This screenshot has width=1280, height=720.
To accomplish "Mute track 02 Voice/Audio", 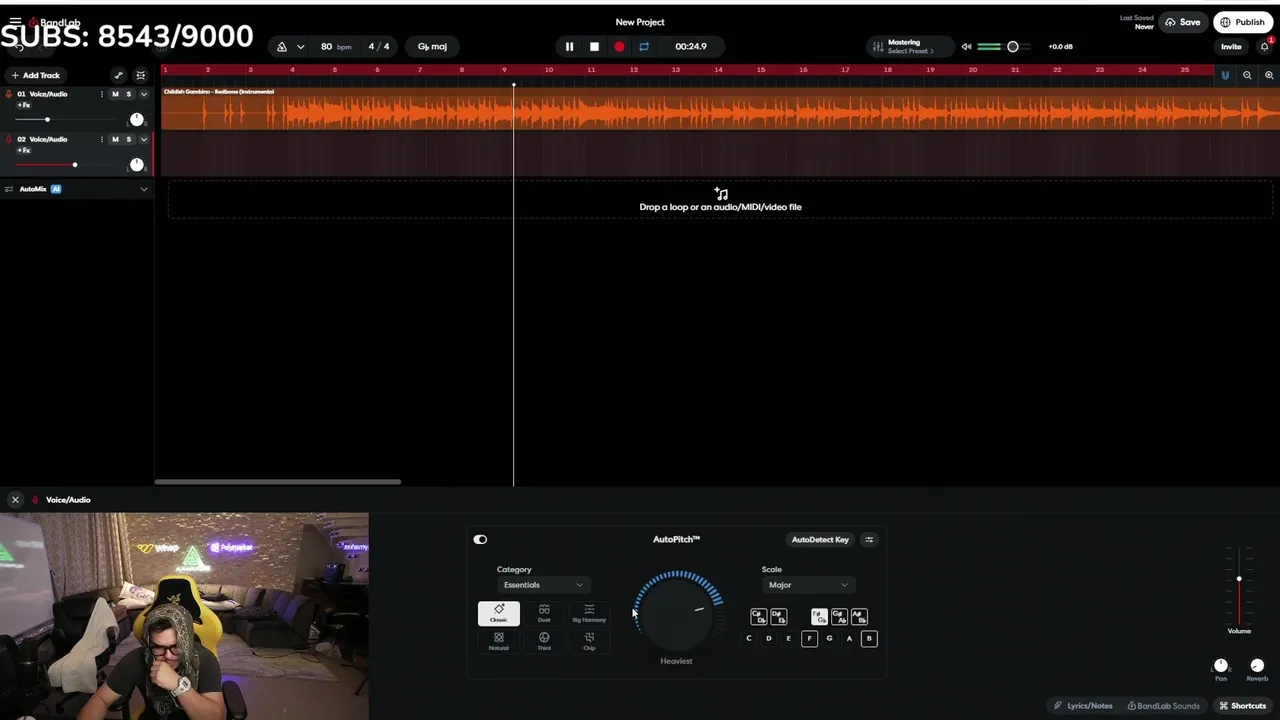I will (115, 139).
